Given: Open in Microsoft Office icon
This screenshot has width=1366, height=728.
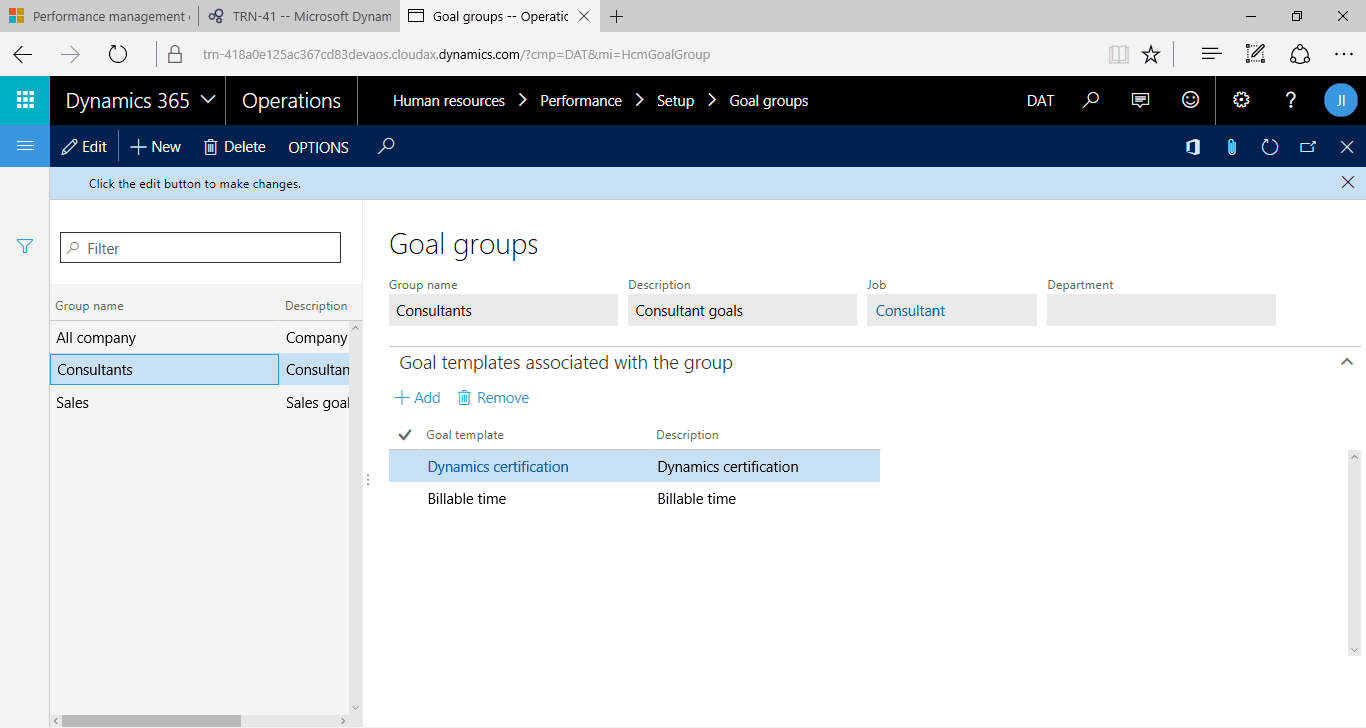Looking at the screenshot, I should coord(1192,147).
